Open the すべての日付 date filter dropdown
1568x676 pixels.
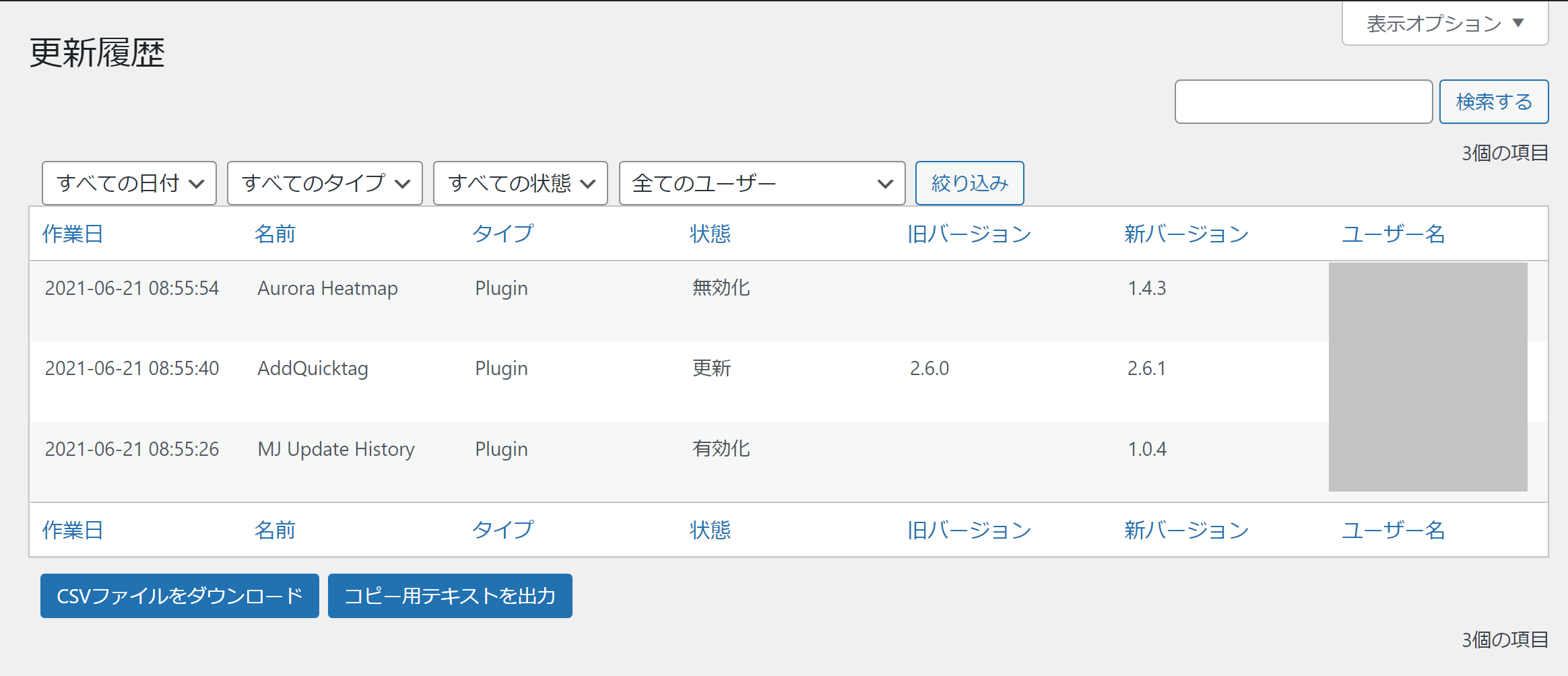point(129,183)
